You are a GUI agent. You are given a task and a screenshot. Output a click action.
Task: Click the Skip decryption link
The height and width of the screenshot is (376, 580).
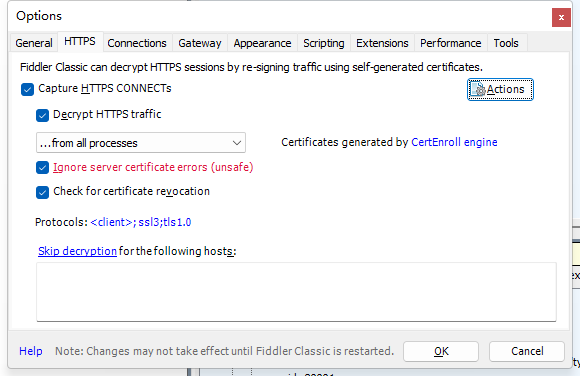click(x=77, y=251)
